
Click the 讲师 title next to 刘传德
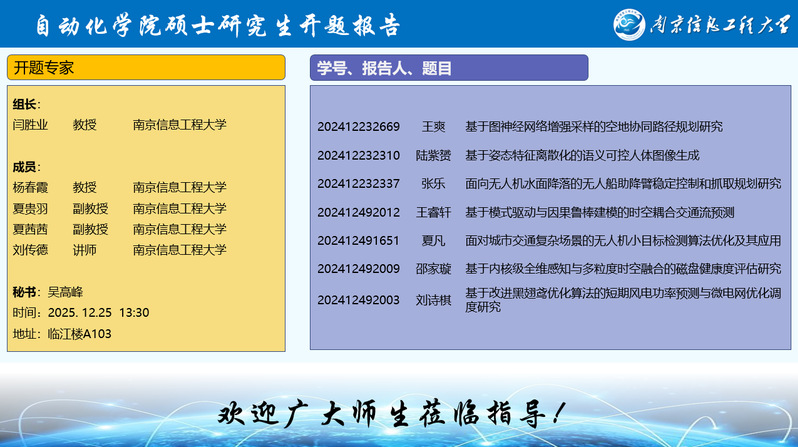[85, 249]
